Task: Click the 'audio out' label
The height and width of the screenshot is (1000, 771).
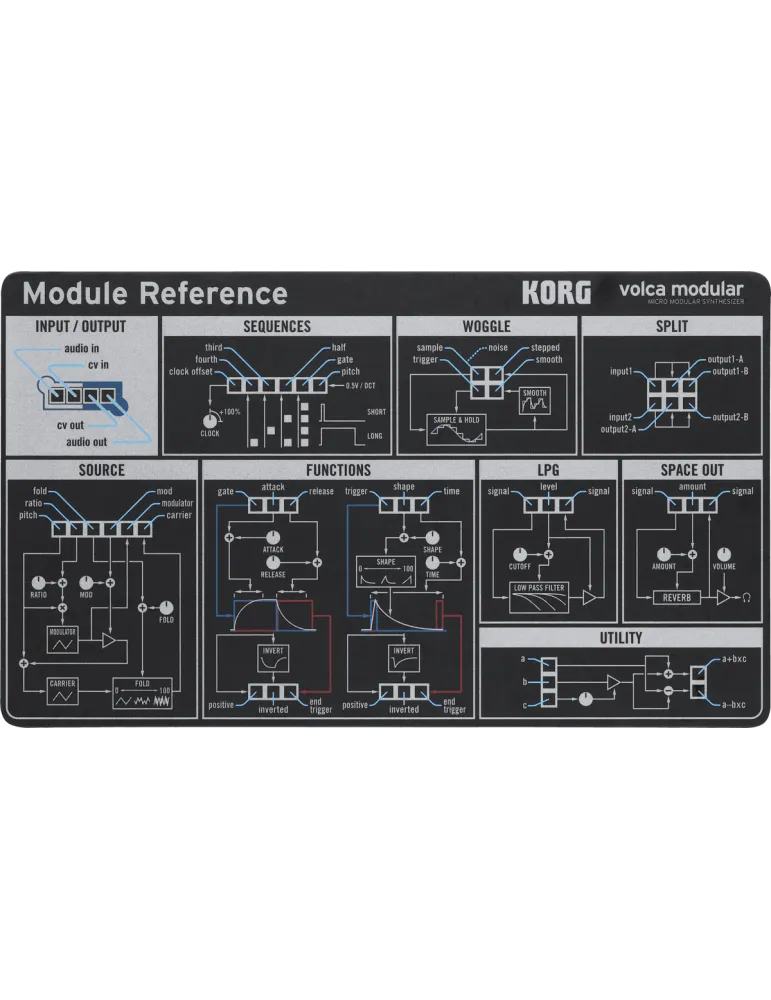Action: coord(87,442)
